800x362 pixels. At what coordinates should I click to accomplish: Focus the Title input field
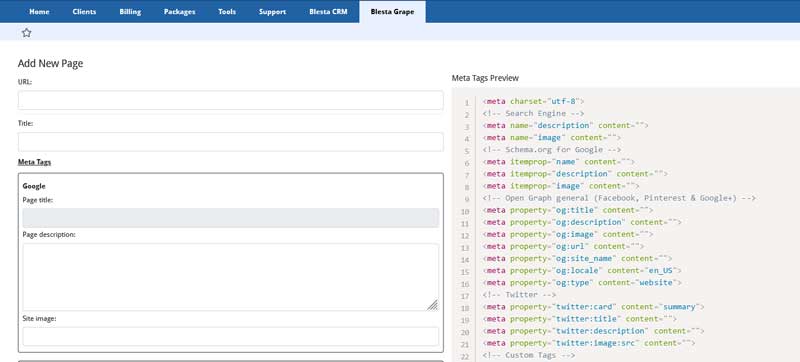click(231, 142)
